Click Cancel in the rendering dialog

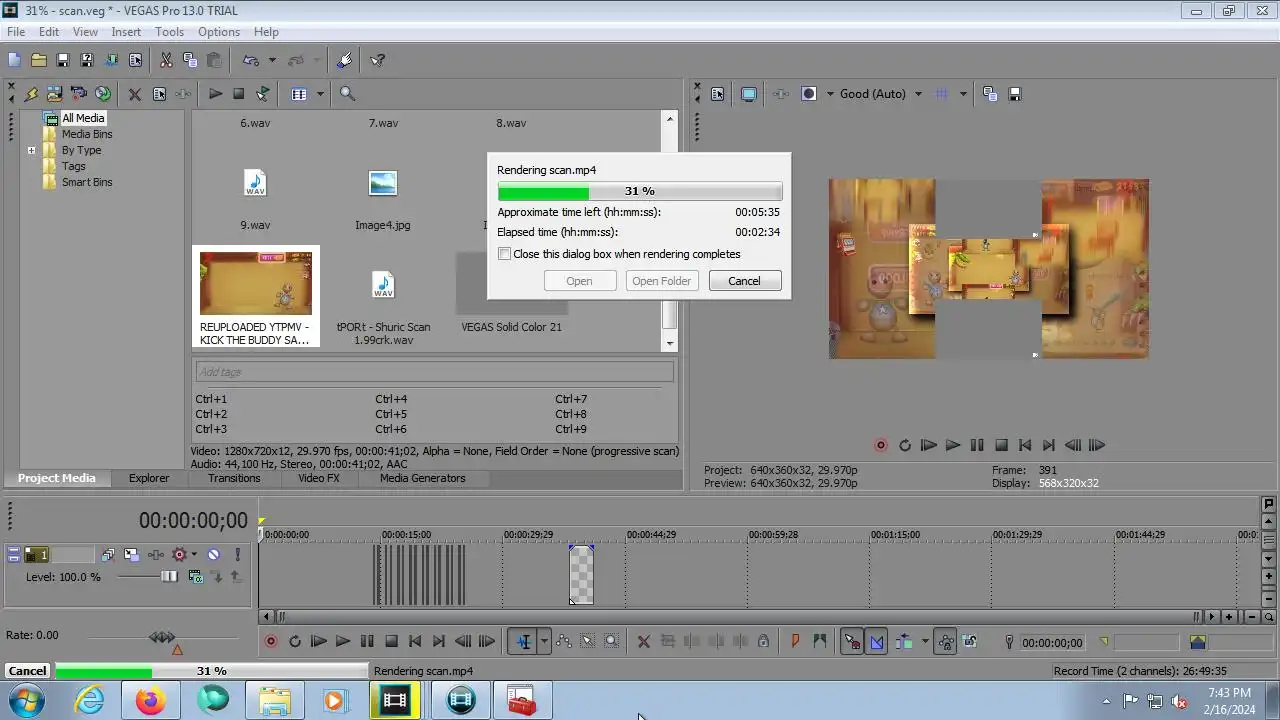745,281
